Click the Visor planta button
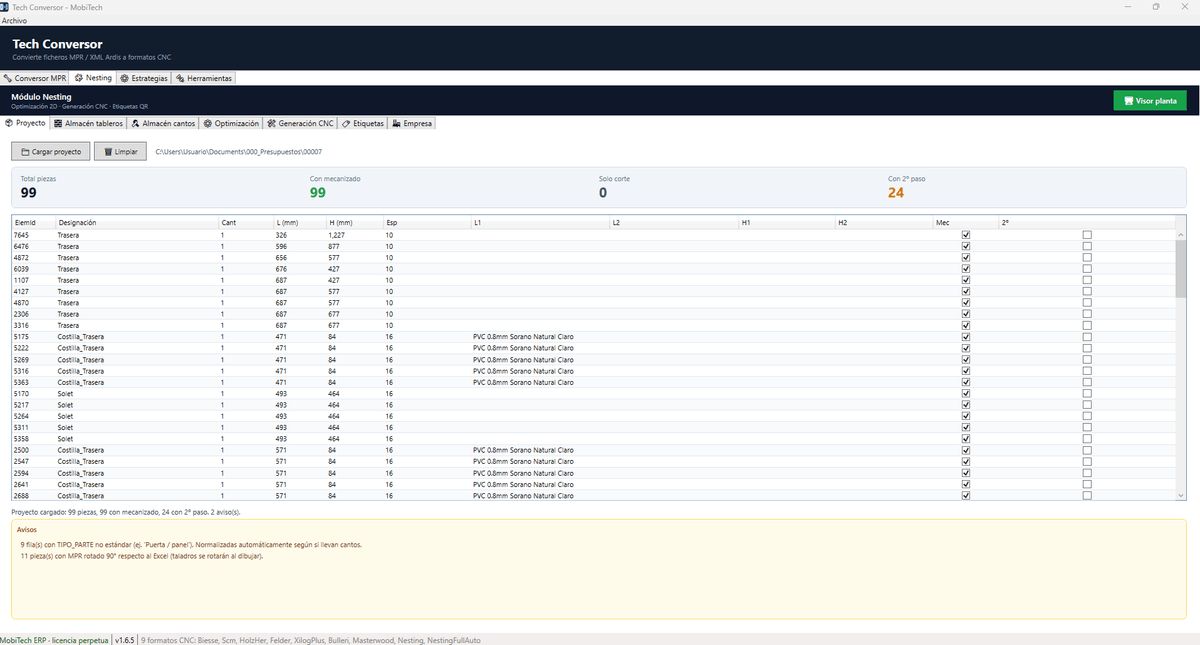Image resolution: width=1200 pixels, height=645 pixels. [x=1150, y=101]
